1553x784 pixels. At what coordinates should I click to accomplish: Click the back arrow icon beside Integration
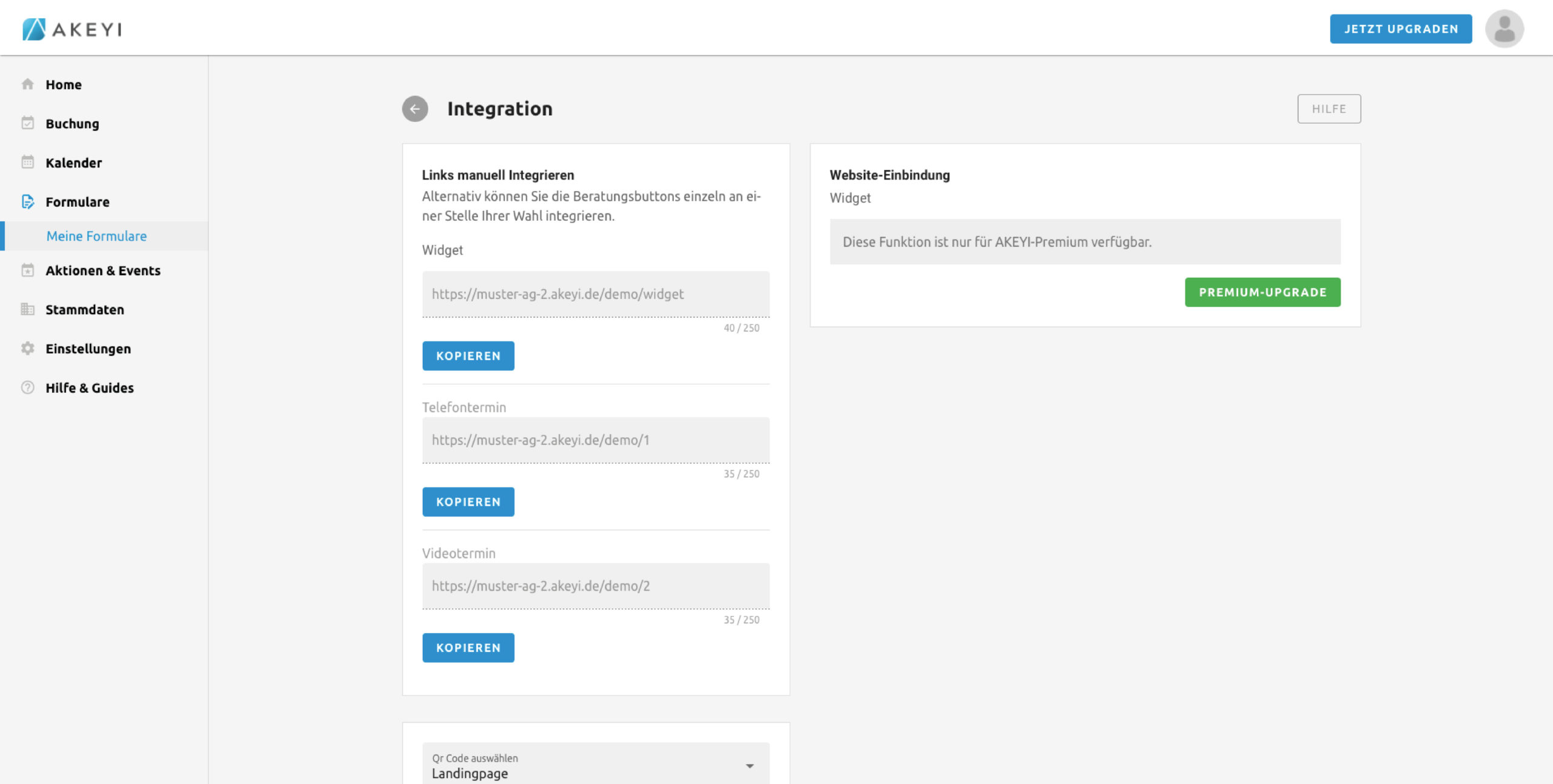click(x=415, y=109)
